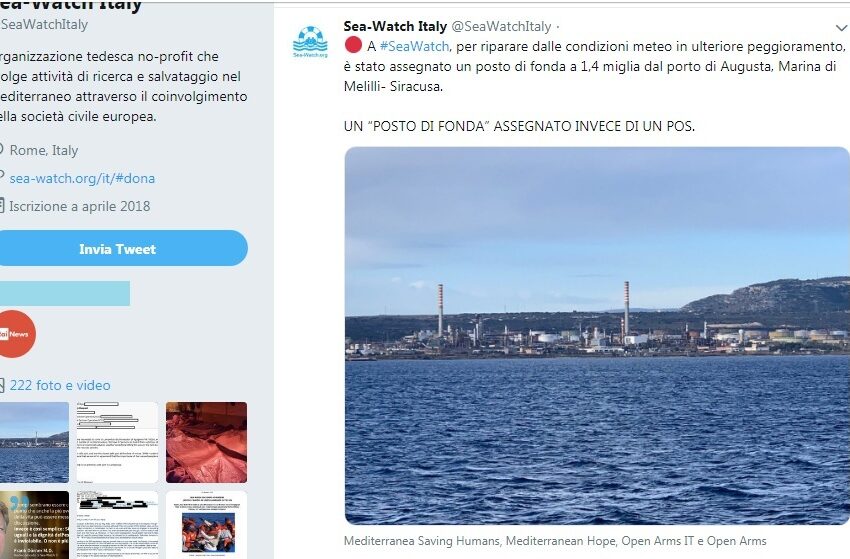
Task: Open the red blanket photo thumbnail
Action: (x=207, y=442)
